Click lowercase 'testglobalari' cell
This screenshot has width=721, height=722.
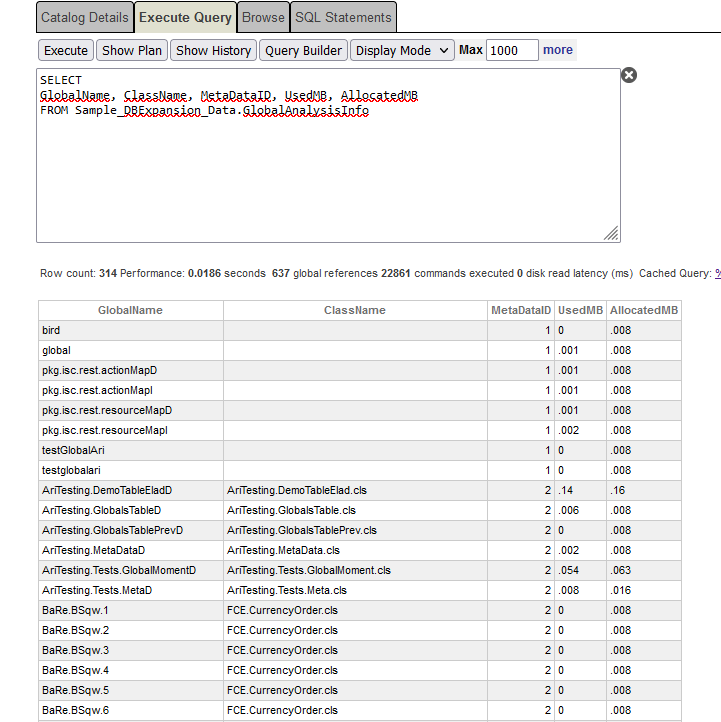130,471
